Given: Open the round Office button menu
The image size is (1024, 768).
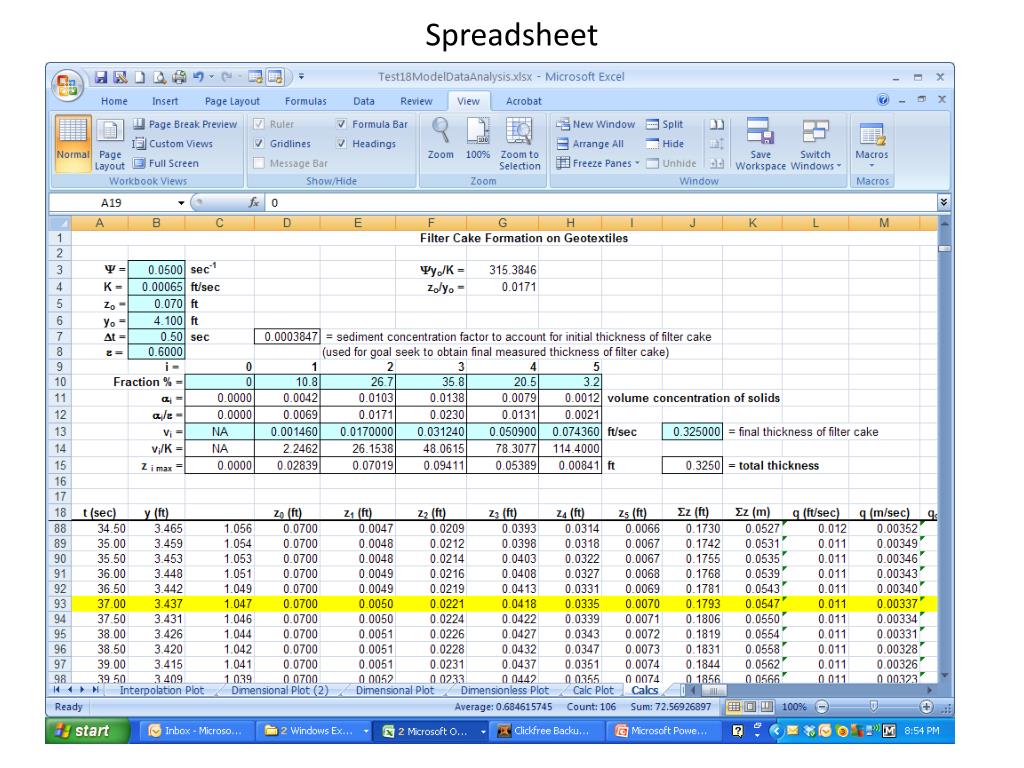Looking at the screenshot, I should pyautogui.click(x=67, y=86).
